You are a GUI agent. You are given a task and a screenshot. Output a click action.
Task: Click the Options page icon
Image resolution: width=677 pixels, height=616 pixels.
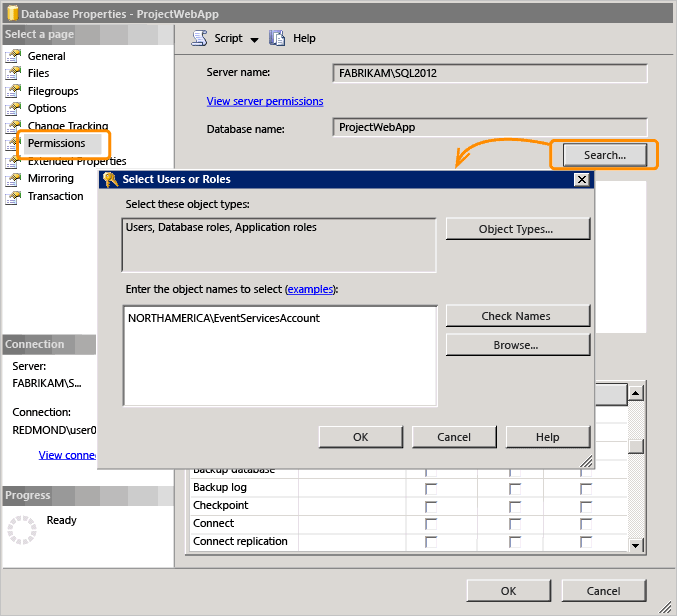pos(13,109)
